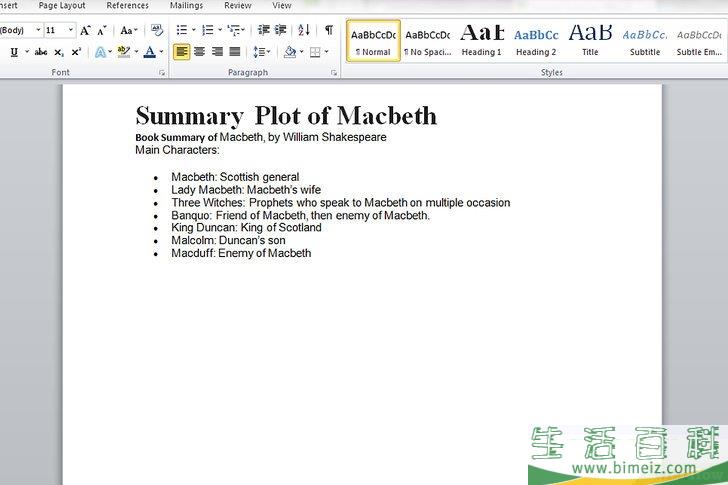This screenshot has height=485, width=728.
Task: Click the Text Effects glowing A icon
Action: tap(100, 52)
